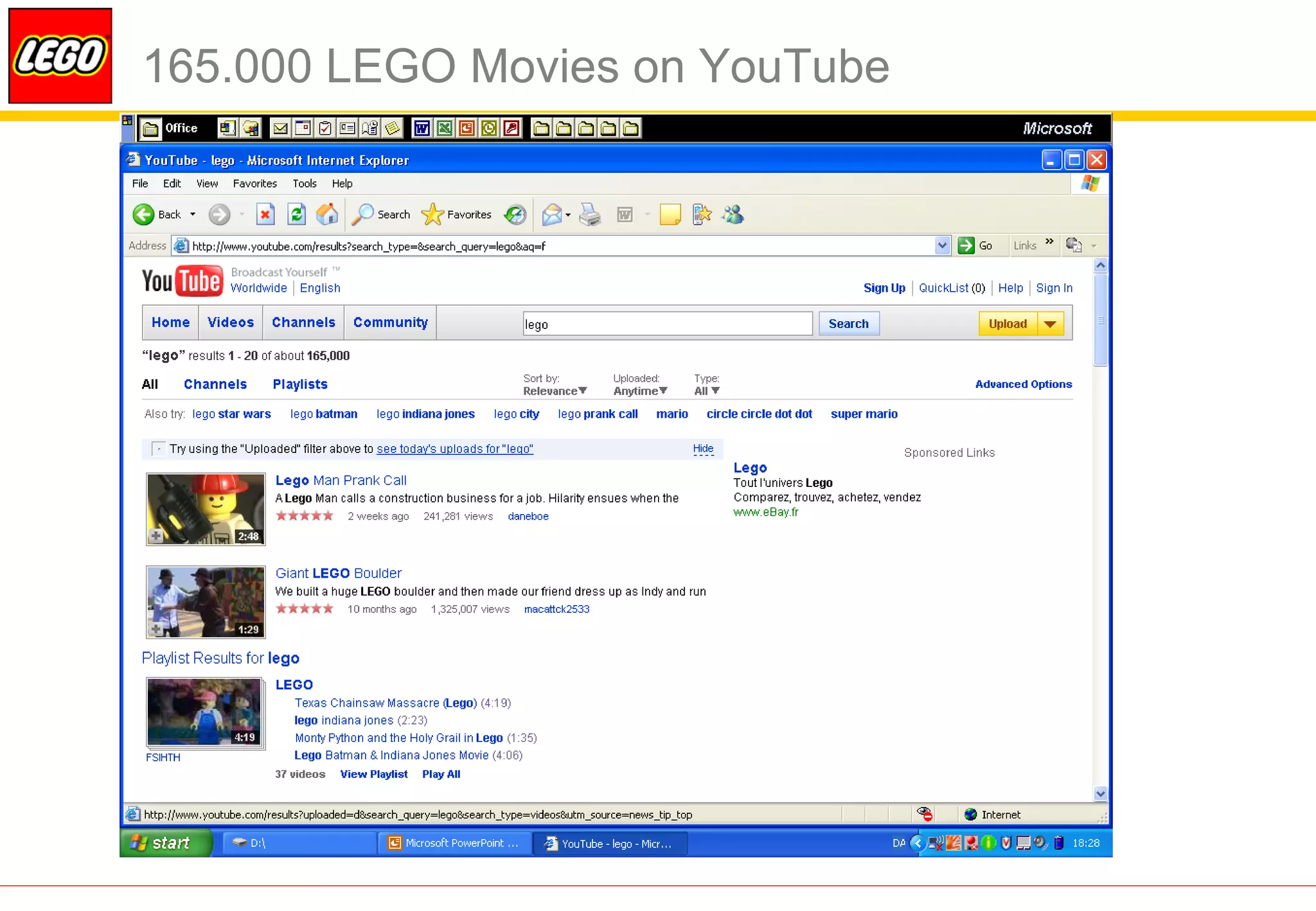Image resolution: width=1316 pixels, height=911 pixels.
Task: Click the popup blocker status bar icon
Action: [x=925, y=814]
